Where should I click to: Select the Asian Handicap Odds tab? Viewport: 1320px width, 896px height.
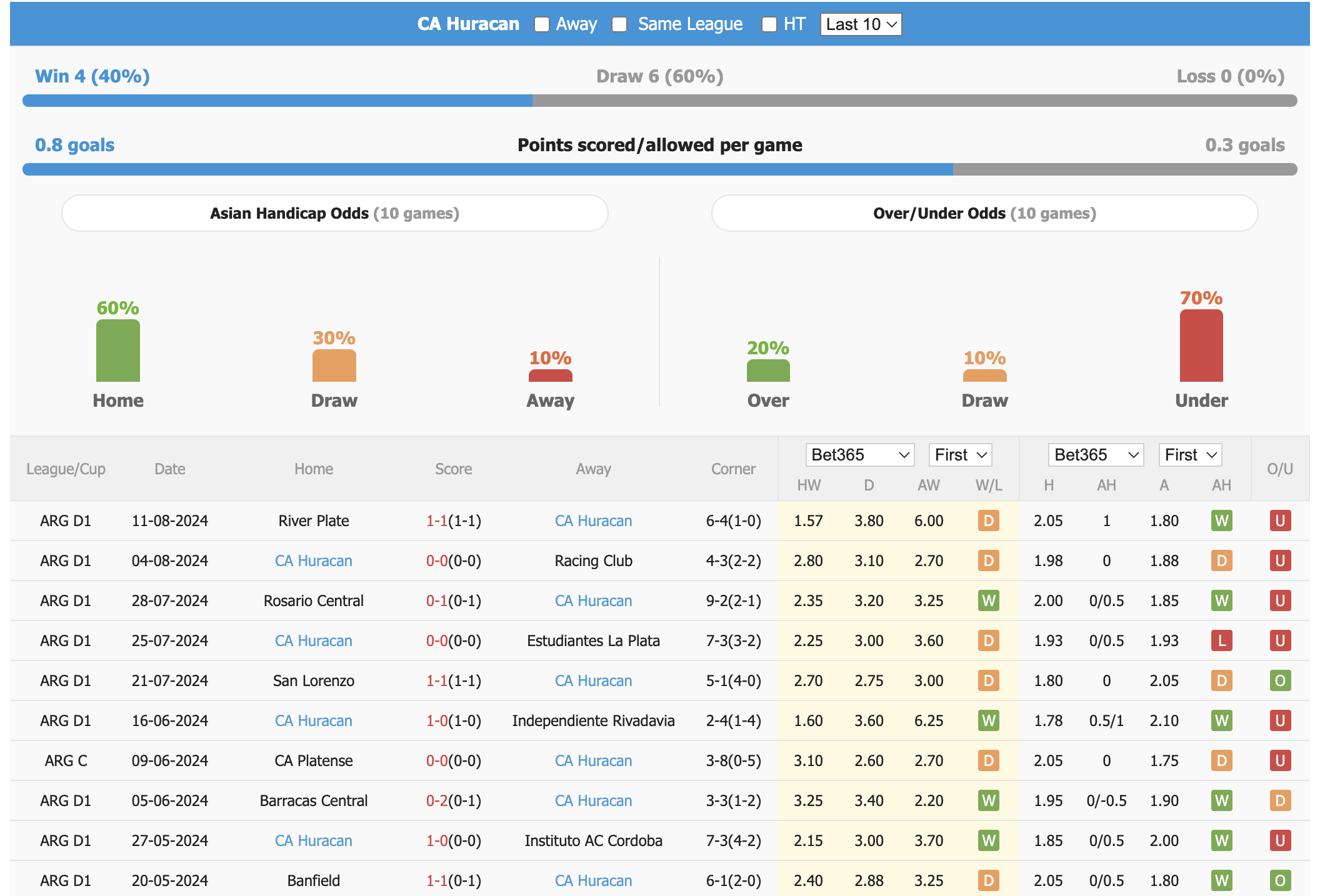(x=335, y=213)
